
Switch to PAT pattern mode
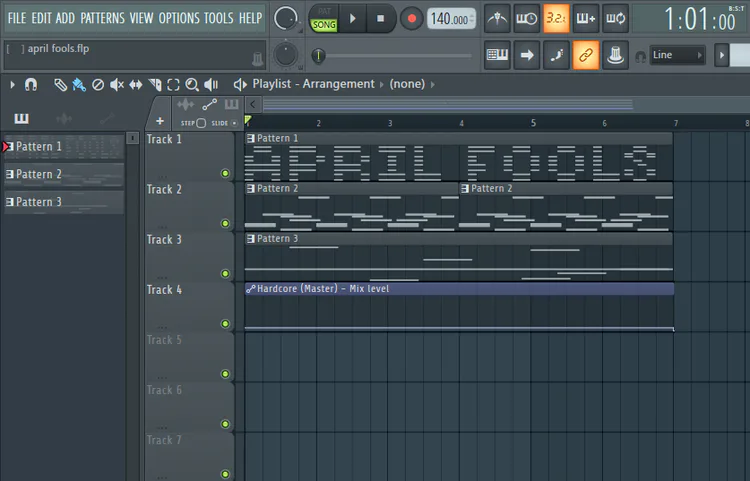point(324,11)
